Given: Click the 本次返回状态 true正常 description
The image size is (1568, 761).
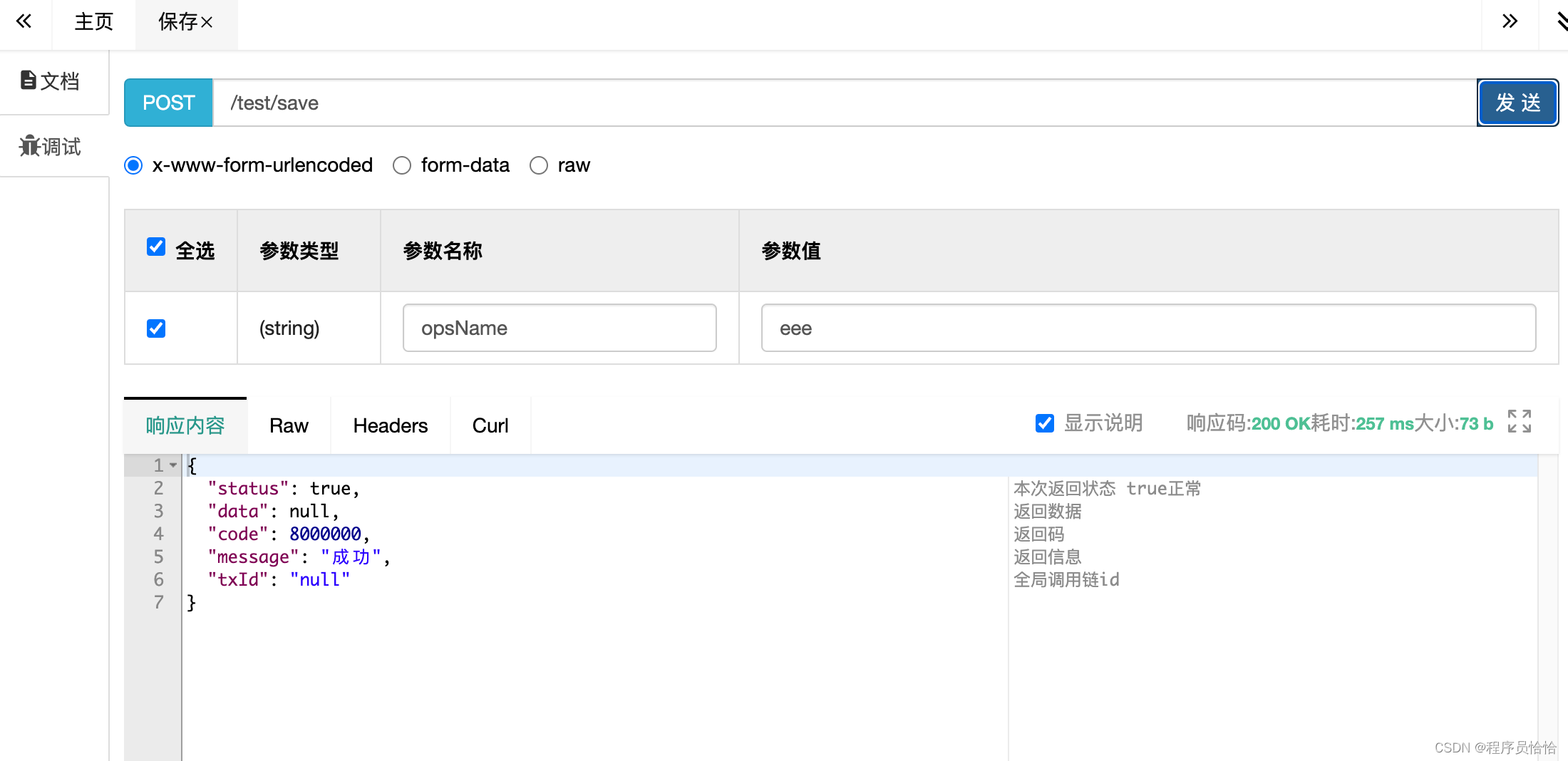Looking at the screenshot, I should click(1108, 488).
